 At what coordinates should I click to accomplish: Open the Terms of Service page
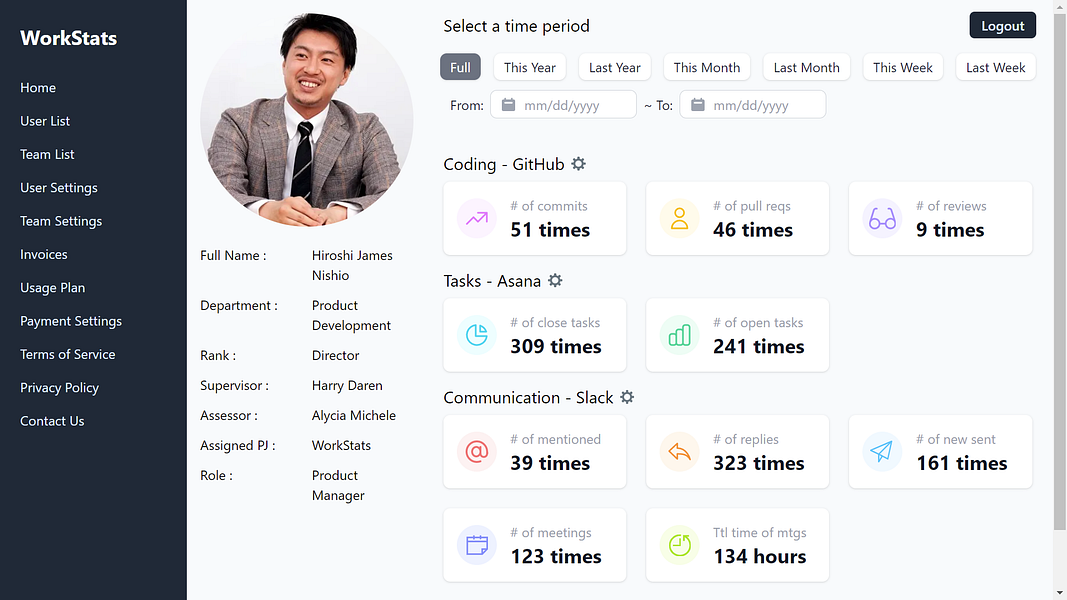coord(67,354)
